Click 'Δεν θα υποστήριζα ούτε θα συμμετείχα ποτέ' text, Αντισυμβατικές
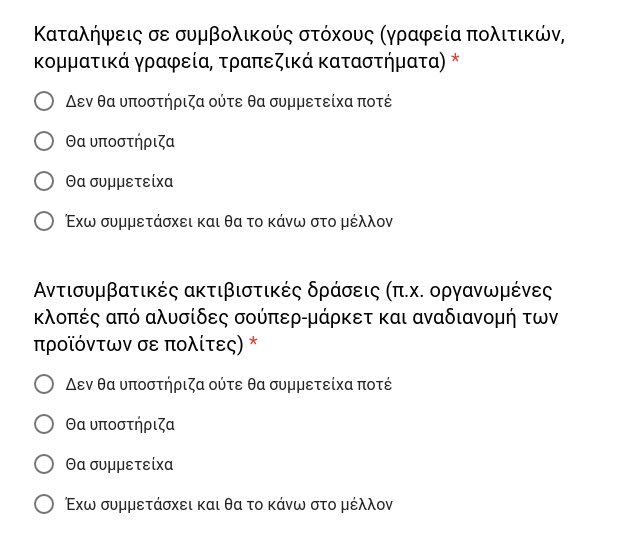 (228, 384)
